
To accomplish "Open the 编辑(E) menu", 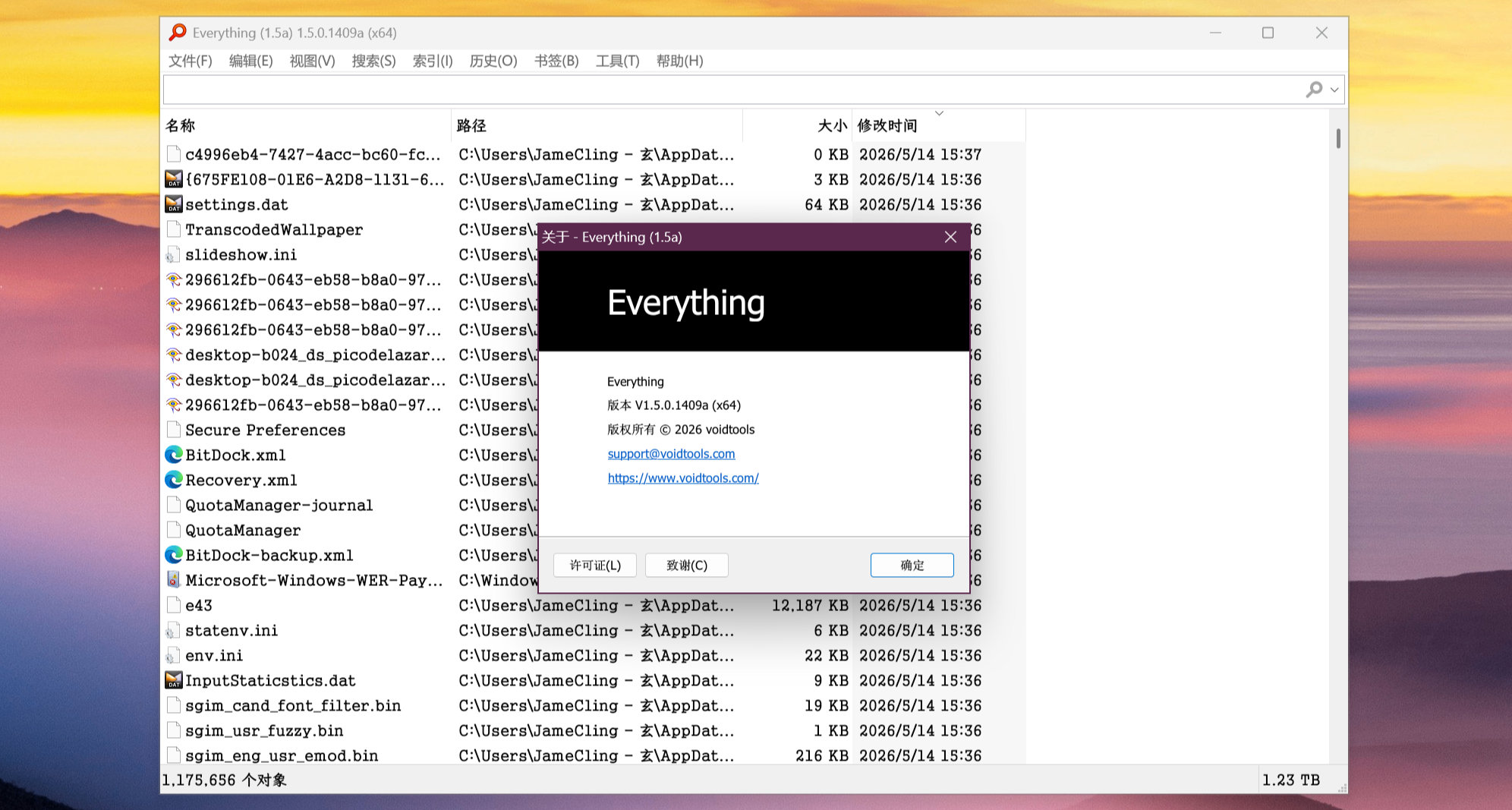I will coord(251,61).
